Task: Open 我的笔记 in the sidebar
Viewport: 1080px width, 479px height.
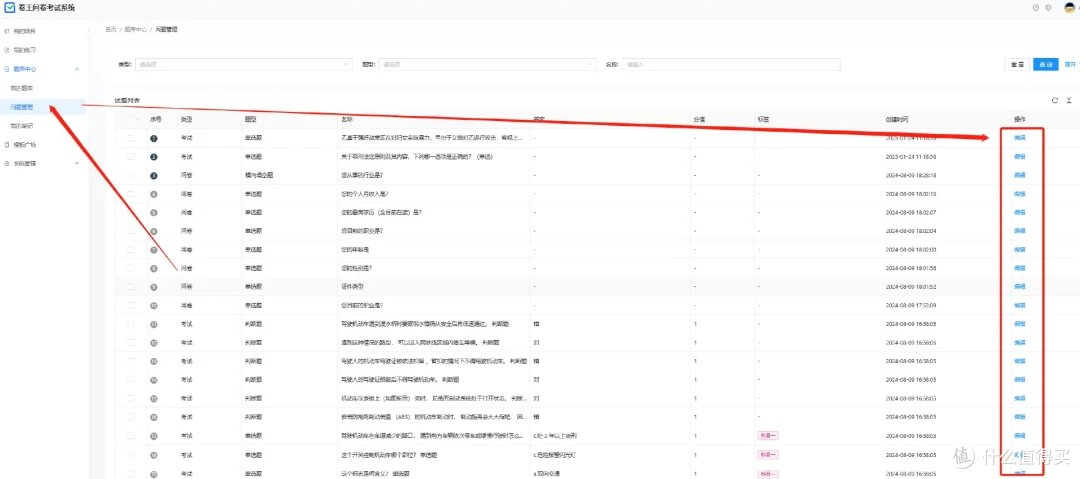Action: 21,126
